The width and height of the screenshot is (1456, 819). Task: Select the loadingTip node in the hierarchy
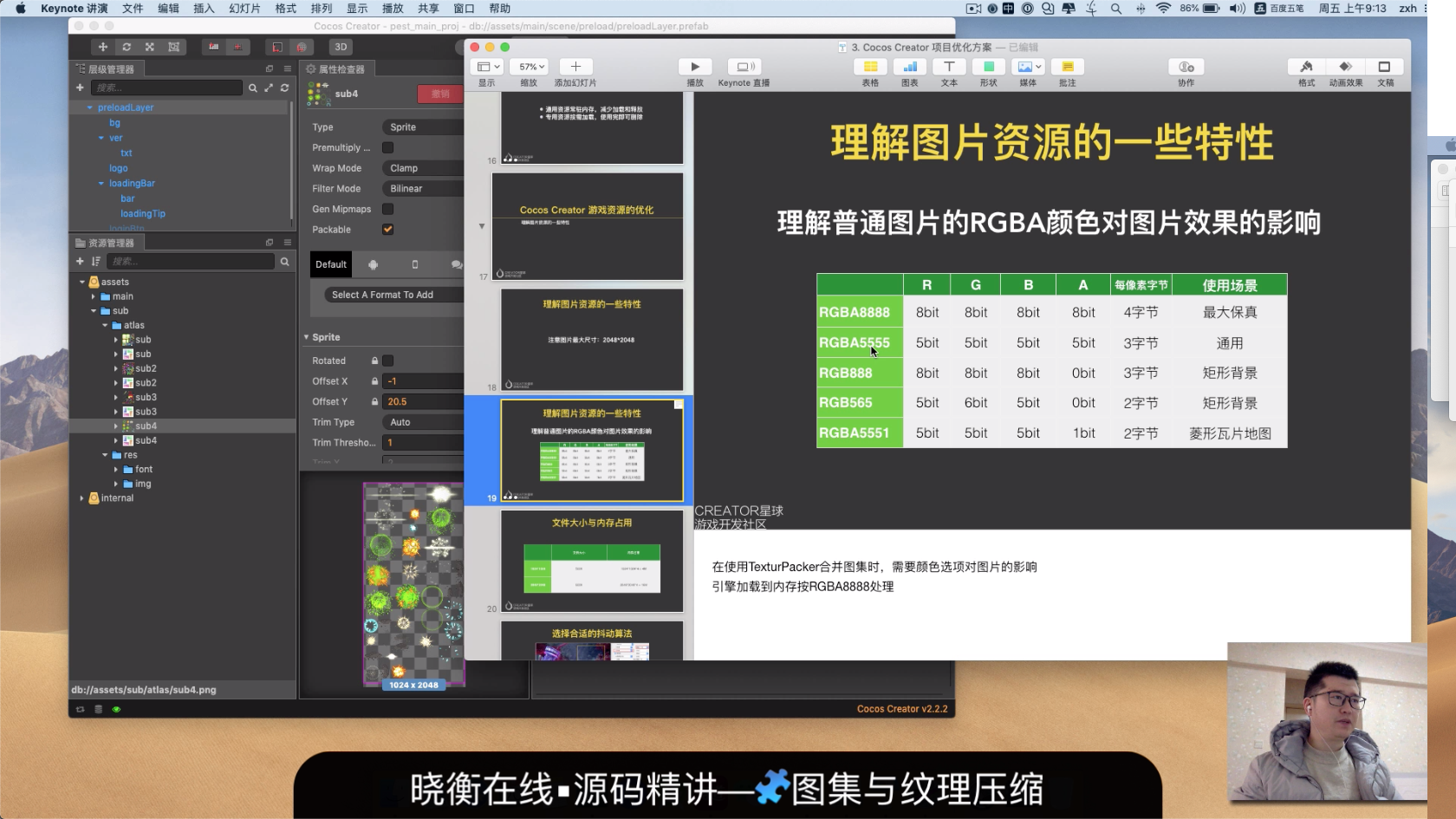(143, 214)
